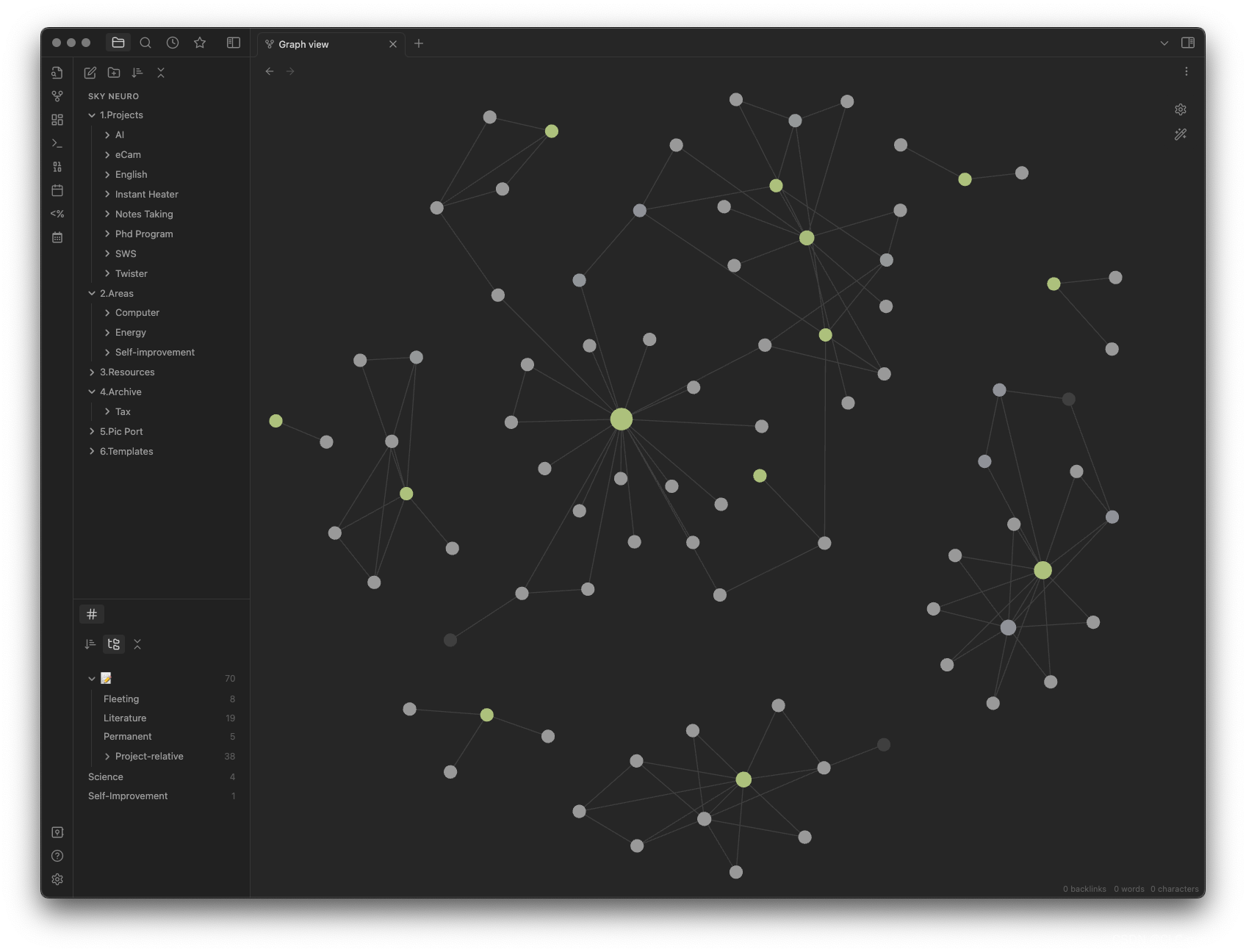Open more options three-dot menu
1246x952 pixels.
(1186, 71)
